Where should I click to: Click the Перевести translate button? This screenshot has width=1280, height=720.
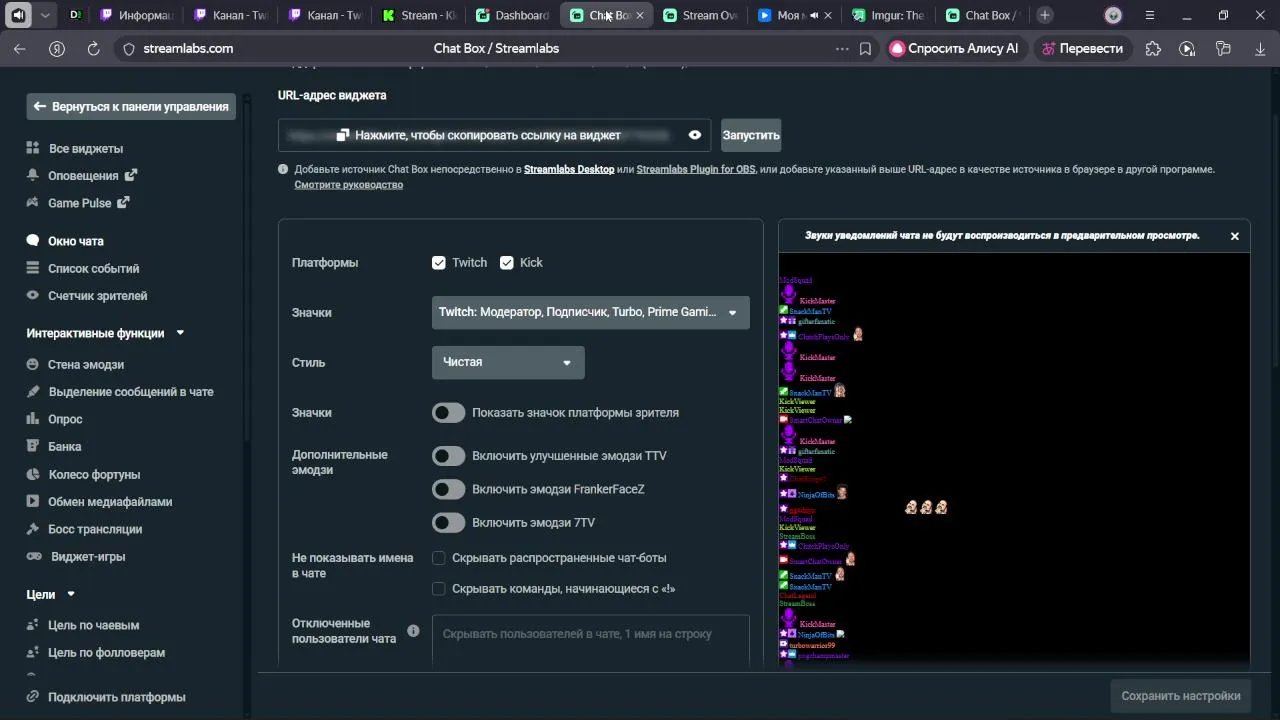1082,48
